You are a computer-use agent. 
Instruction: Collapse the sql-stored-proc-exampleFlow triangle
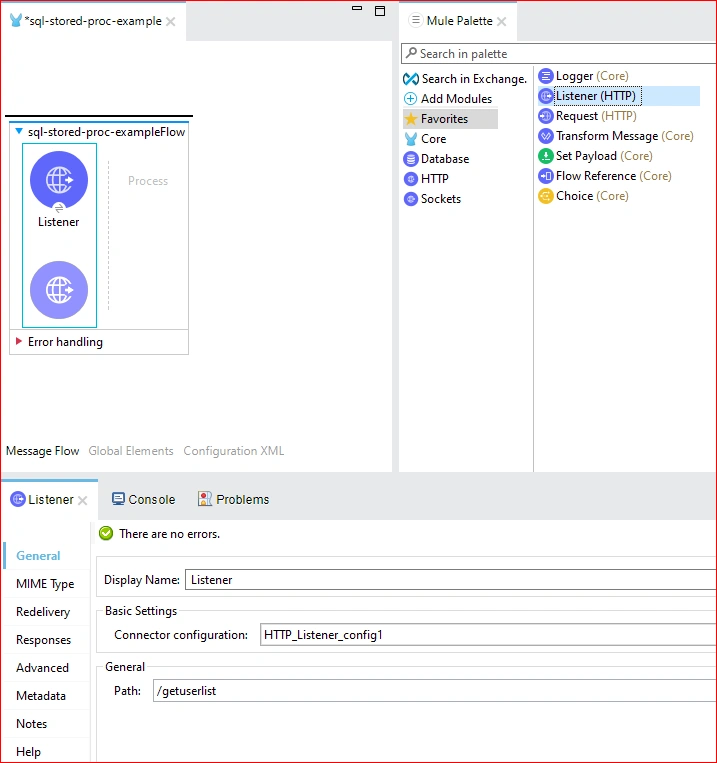point(19,131)
